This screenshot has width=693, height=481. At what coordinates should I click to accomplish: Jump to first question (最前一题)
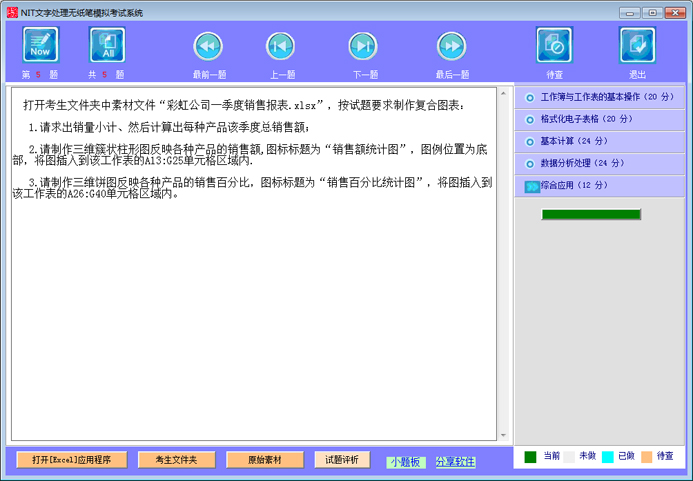pyautogui.click(x=208, y=46)
